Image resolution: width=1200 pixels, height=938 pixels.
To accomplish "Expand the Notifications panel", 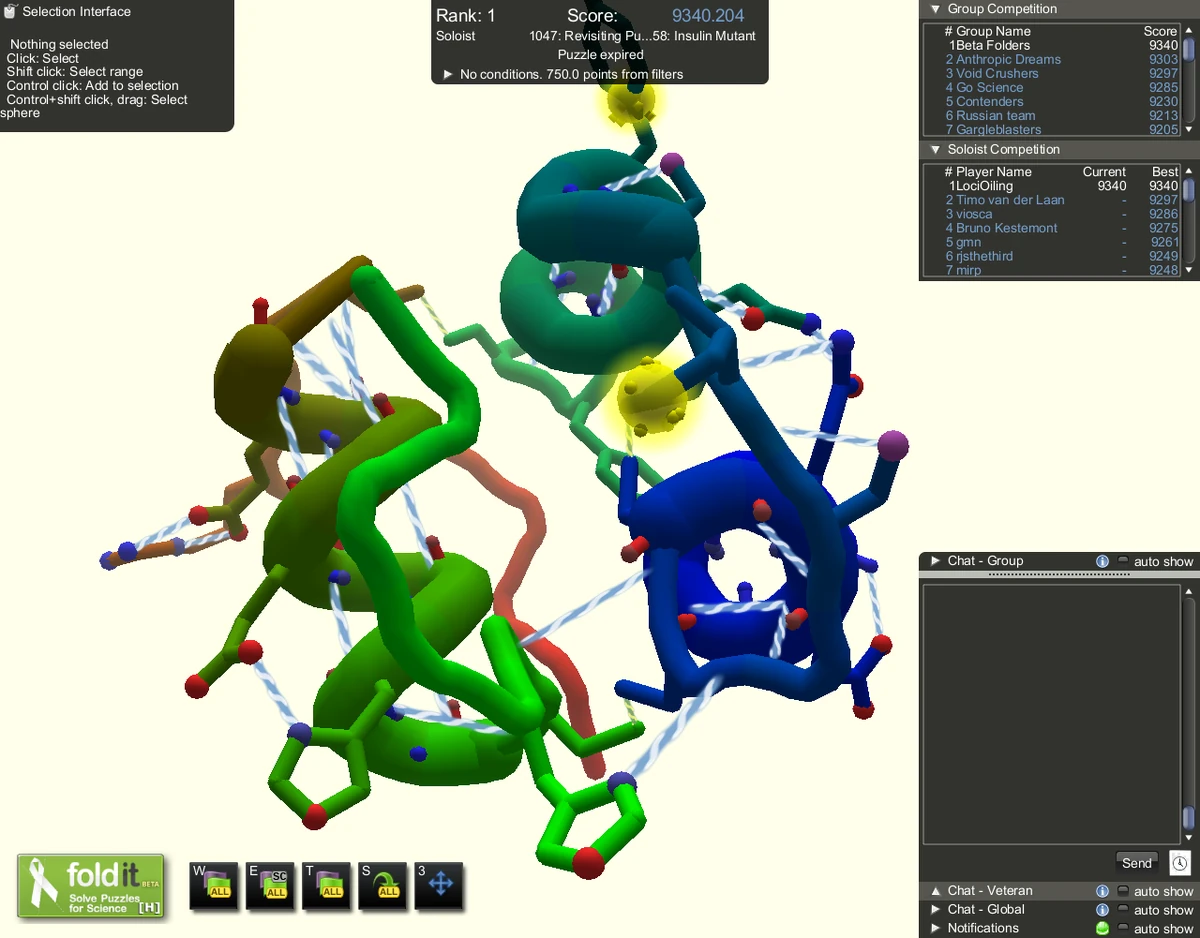I will click(x=936, y=929).
